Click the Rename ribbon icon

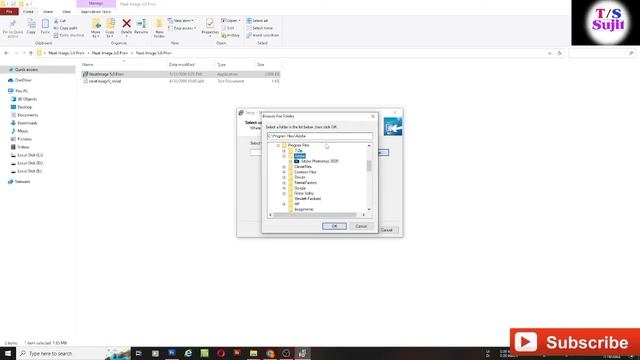pyautogui.click(x=141, y=26)
